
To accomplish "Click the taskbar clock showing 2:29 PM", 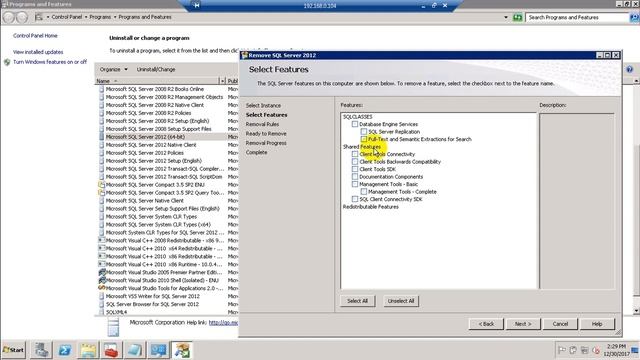I will [616, 349].
